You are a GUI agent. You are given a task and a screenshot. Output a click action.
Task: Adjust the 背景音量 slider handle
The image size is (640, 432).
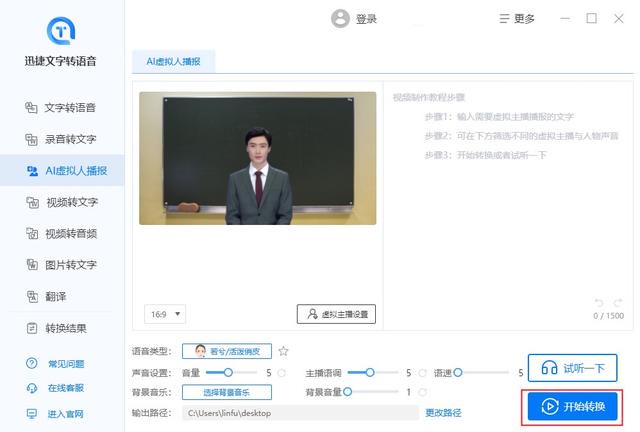click(x=347, y=392)
